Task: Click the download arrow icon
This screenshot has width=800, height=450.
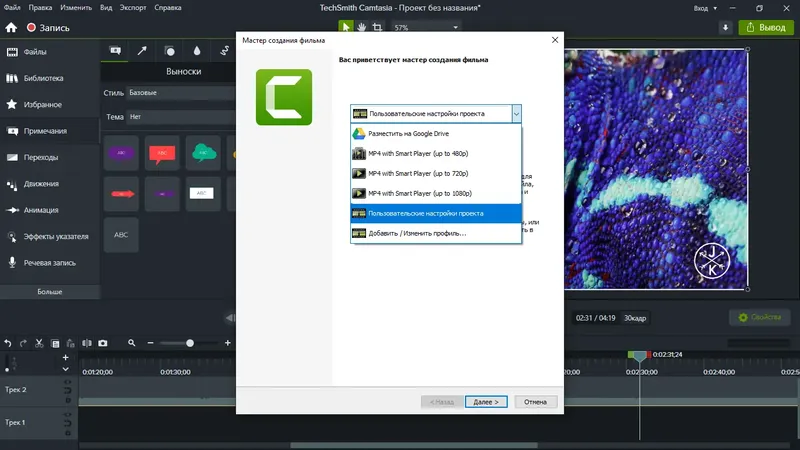Action: (726, 28)
